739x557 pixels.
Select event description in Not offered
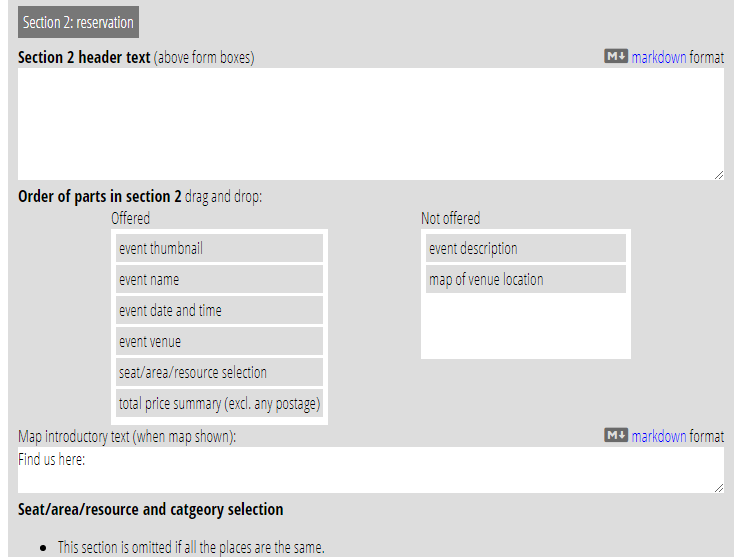[x=526, y=248]
